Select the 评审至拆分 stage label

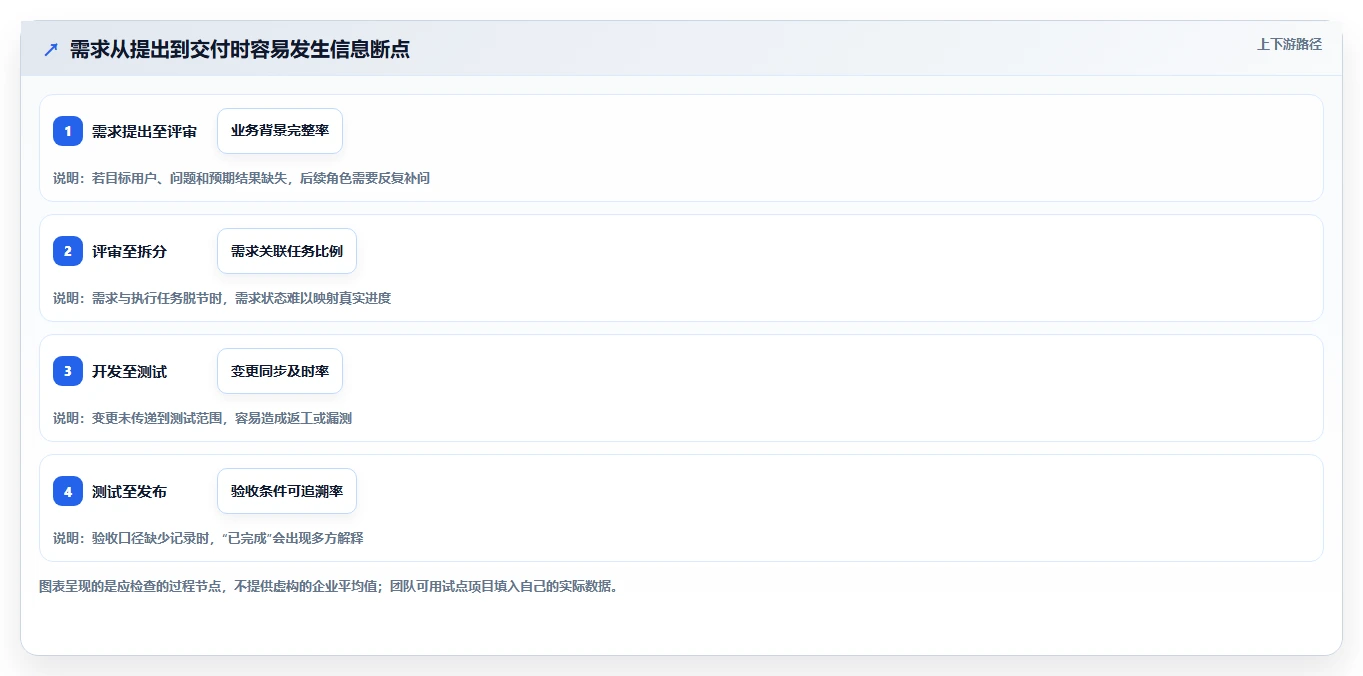click(x=129, y=251)
